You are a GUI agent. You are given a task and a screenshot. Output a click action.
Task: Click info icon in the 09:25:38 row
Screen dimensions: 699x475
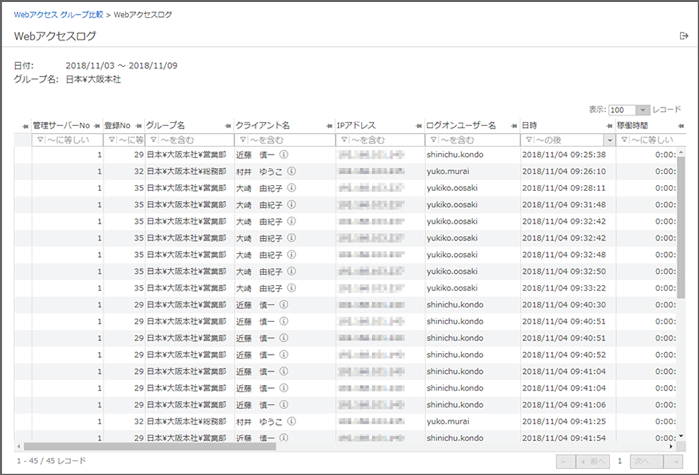pos(284,155)
